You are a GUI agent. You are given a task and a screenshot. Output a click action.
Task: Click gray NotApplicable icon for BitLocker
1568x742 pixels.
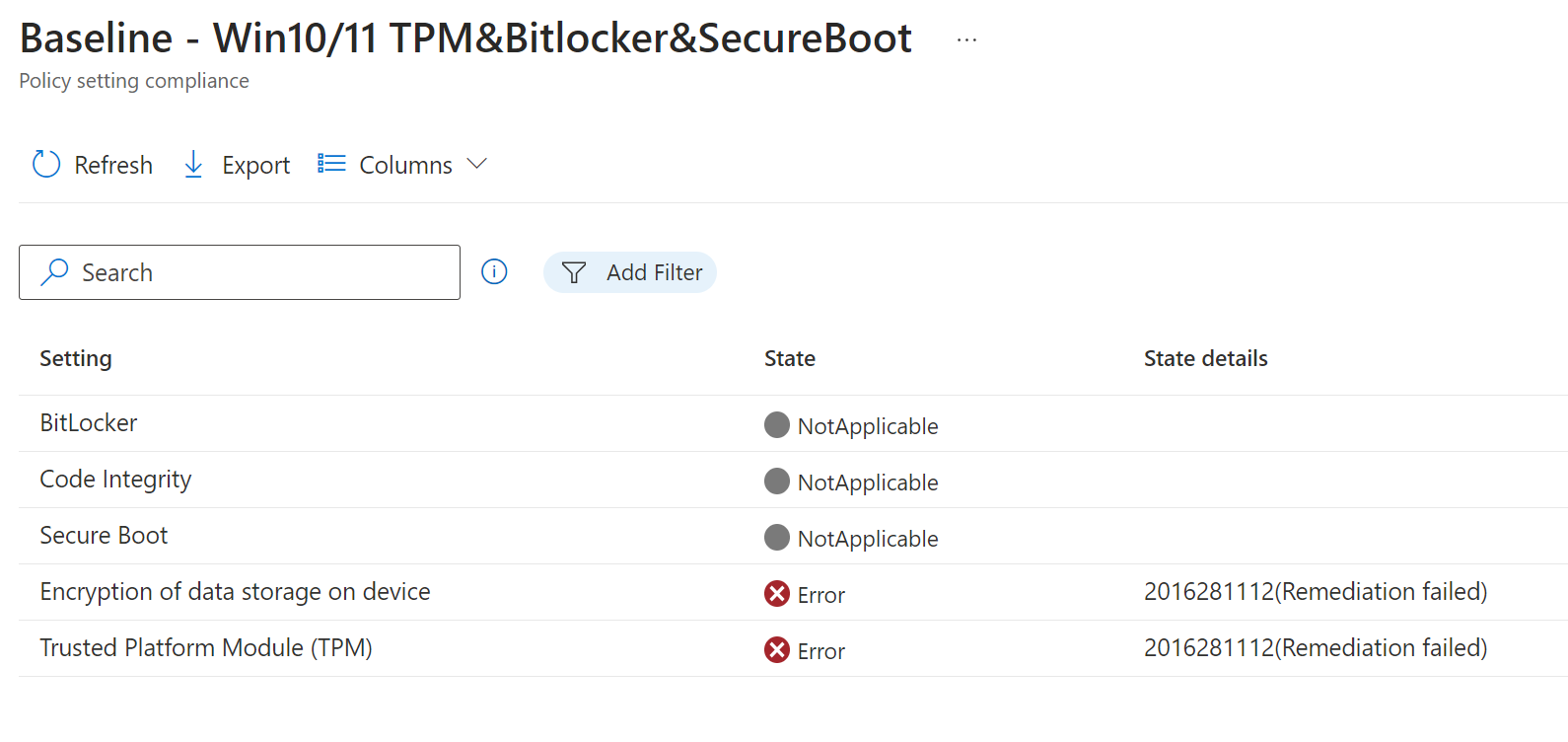tap(777, 424)
